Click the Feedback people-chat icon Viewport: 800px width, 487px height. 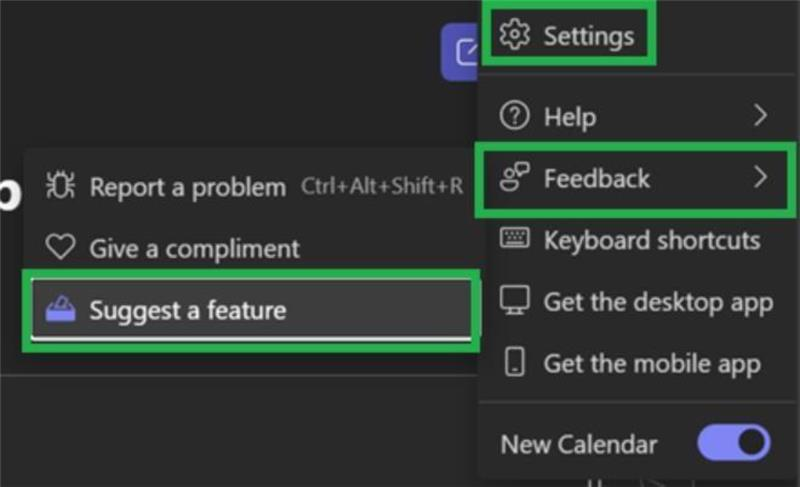pos(514,176)
